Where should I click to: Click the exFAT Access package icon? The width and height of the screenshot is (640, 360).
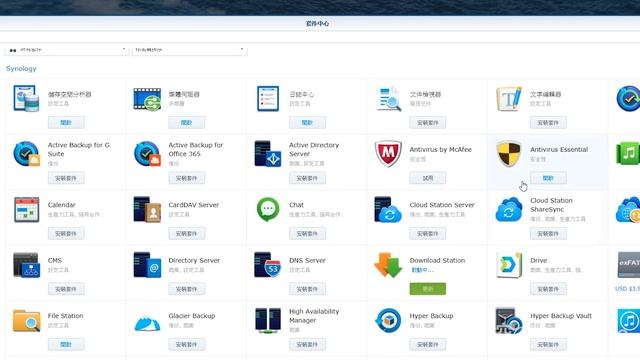(x=629, y=265)
